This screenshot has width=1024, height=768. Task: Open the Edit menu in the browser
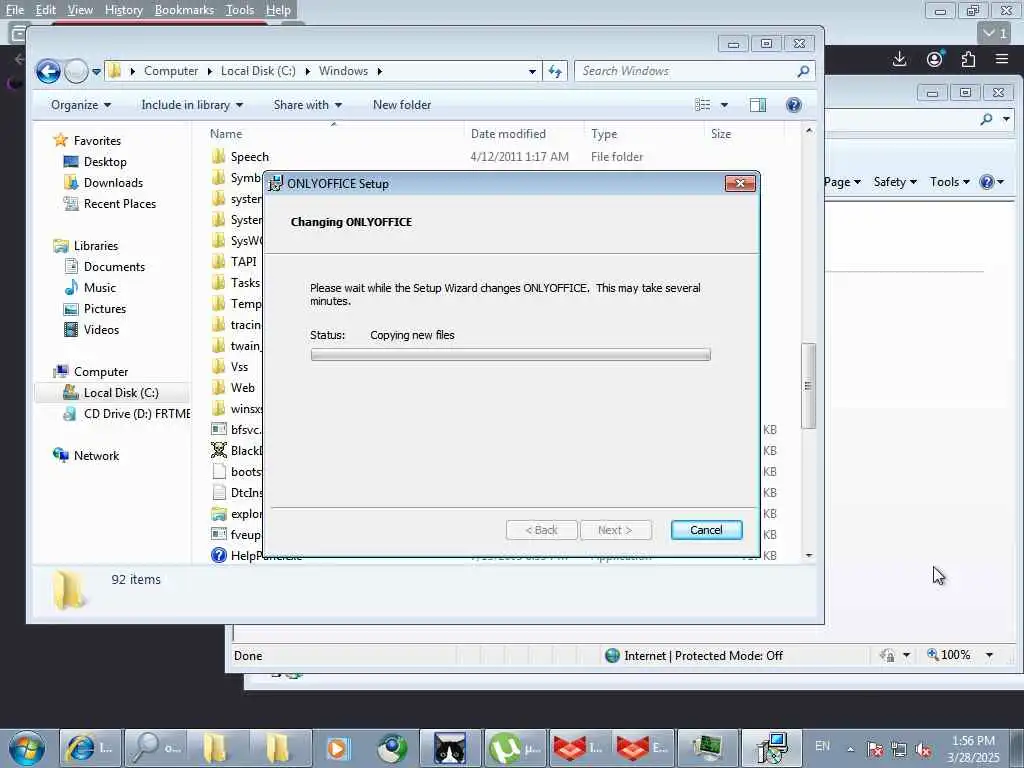[46, 10]
